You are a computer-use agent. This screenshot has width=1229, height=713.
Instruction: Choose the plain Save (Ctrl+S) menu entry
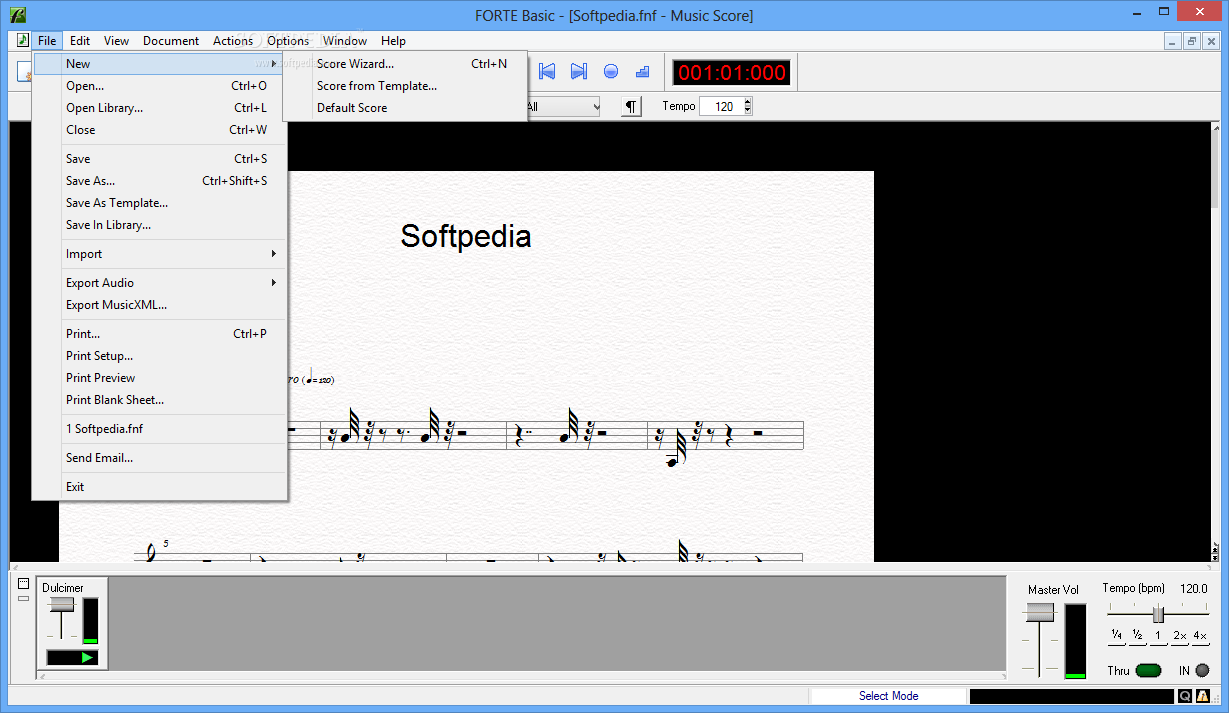pyautogui.click(x=160, y=159)
